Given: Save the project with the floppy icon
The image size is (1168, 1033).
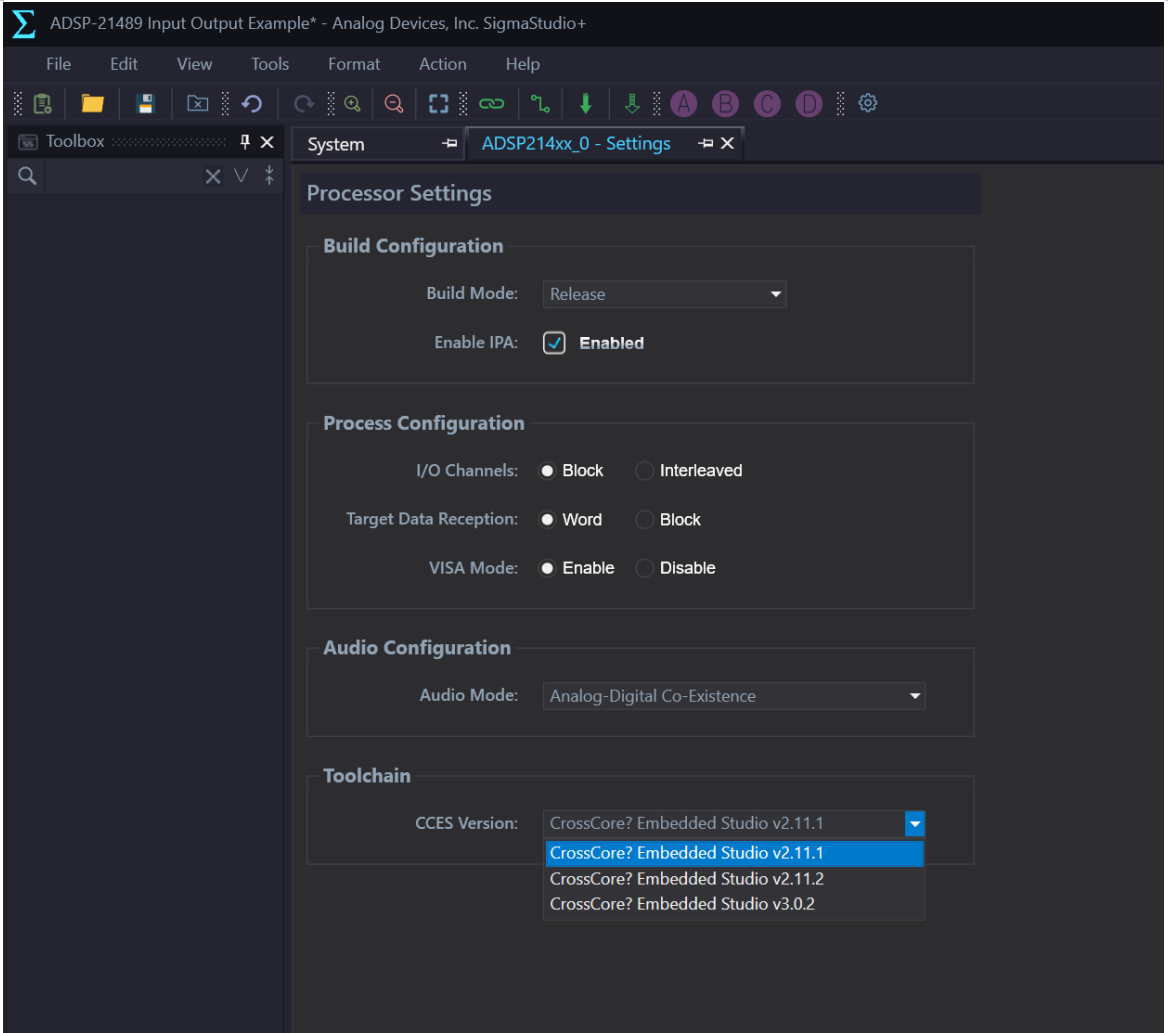Looking at the screenshot, I should [145, 104].
